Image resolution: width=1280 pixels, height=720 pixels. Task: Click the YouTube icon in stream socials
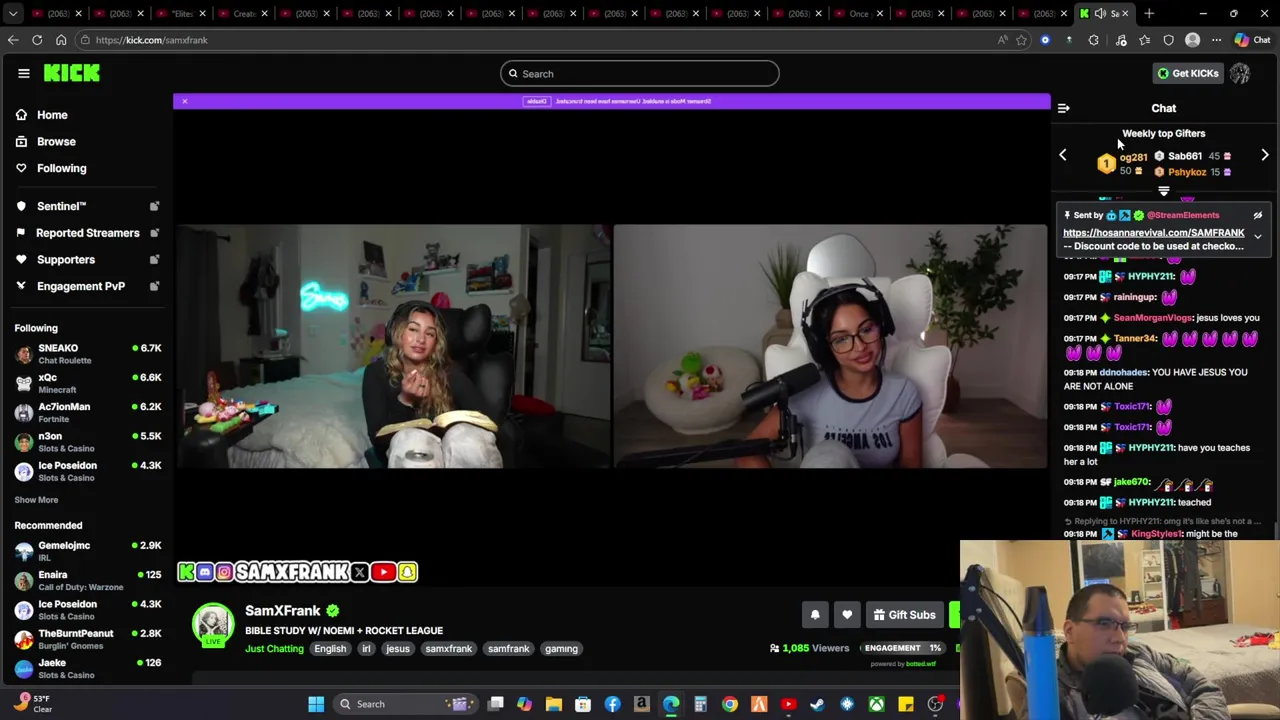pyautogui.click(x=383, y=572)
